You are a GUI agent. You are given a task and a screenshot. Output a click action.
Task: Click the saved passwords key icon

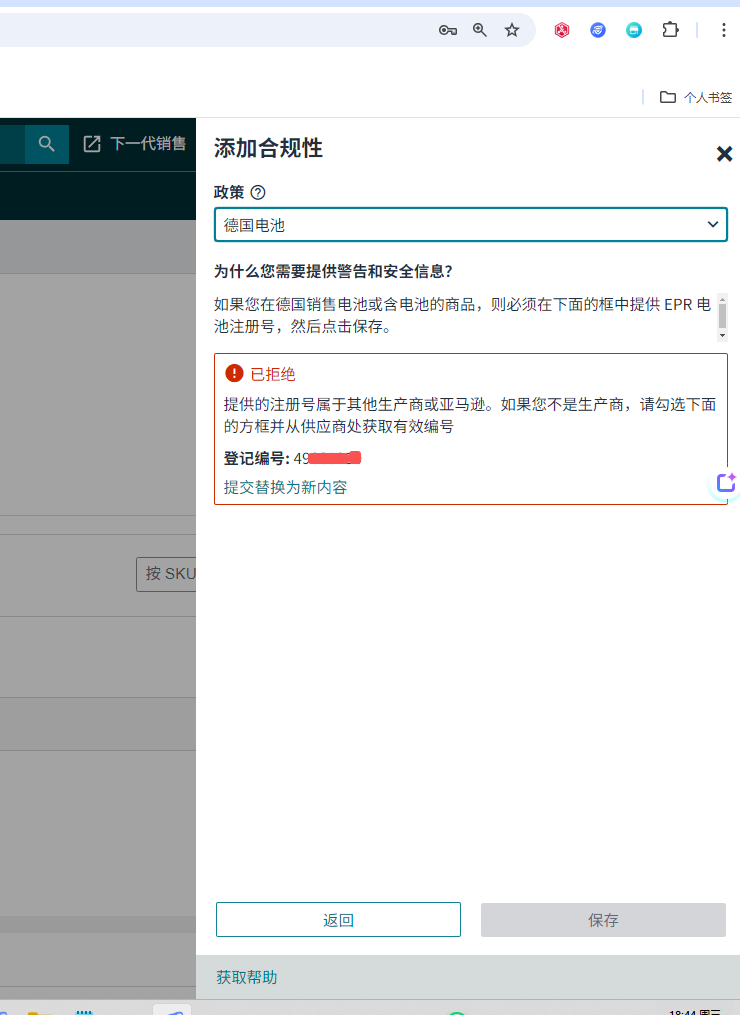point(448,30)
